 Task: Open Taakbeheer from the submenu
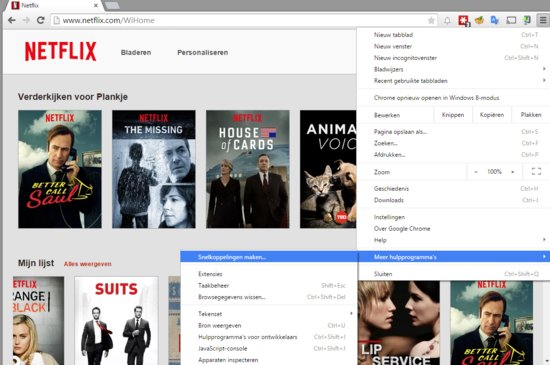pos(269,285)
